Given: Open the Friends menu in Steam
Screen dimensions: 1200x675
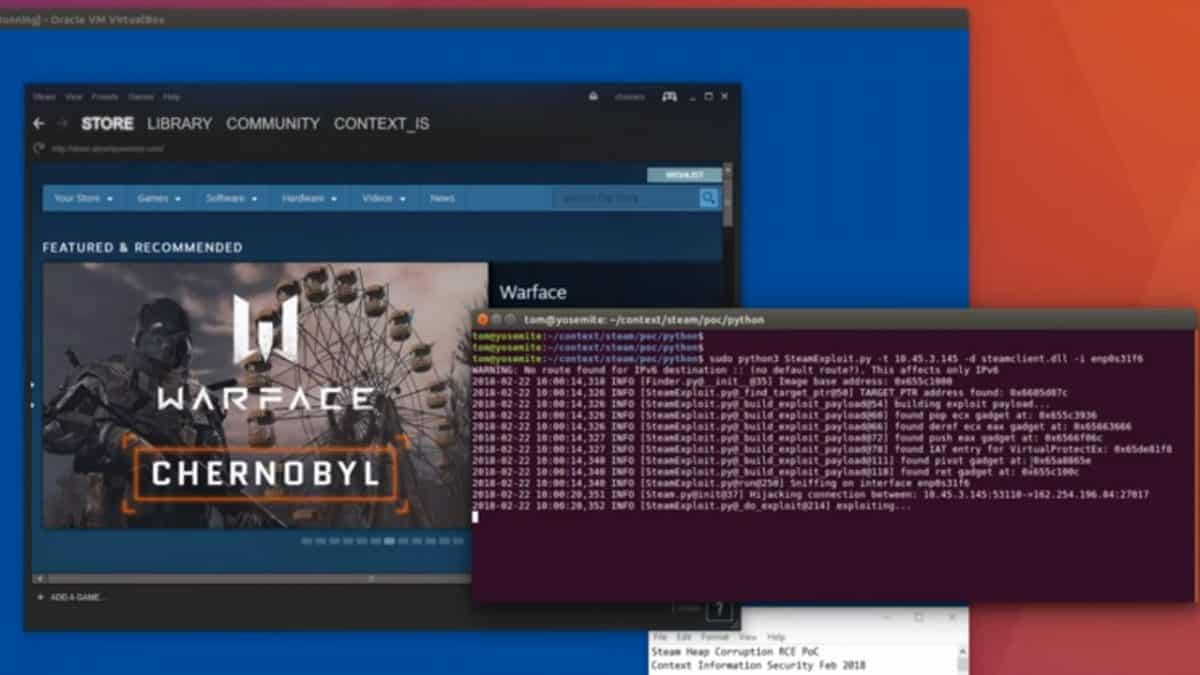Looking at the screenshot, I should click(x=104, y=97).
